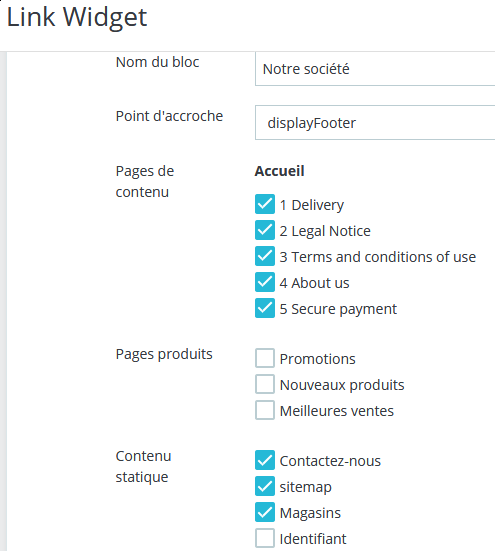Viewport: 495px width, 551px height.
Task: Uncheck the Magasins checkbox
Action: pyautogui.click(x=265, y=512)
